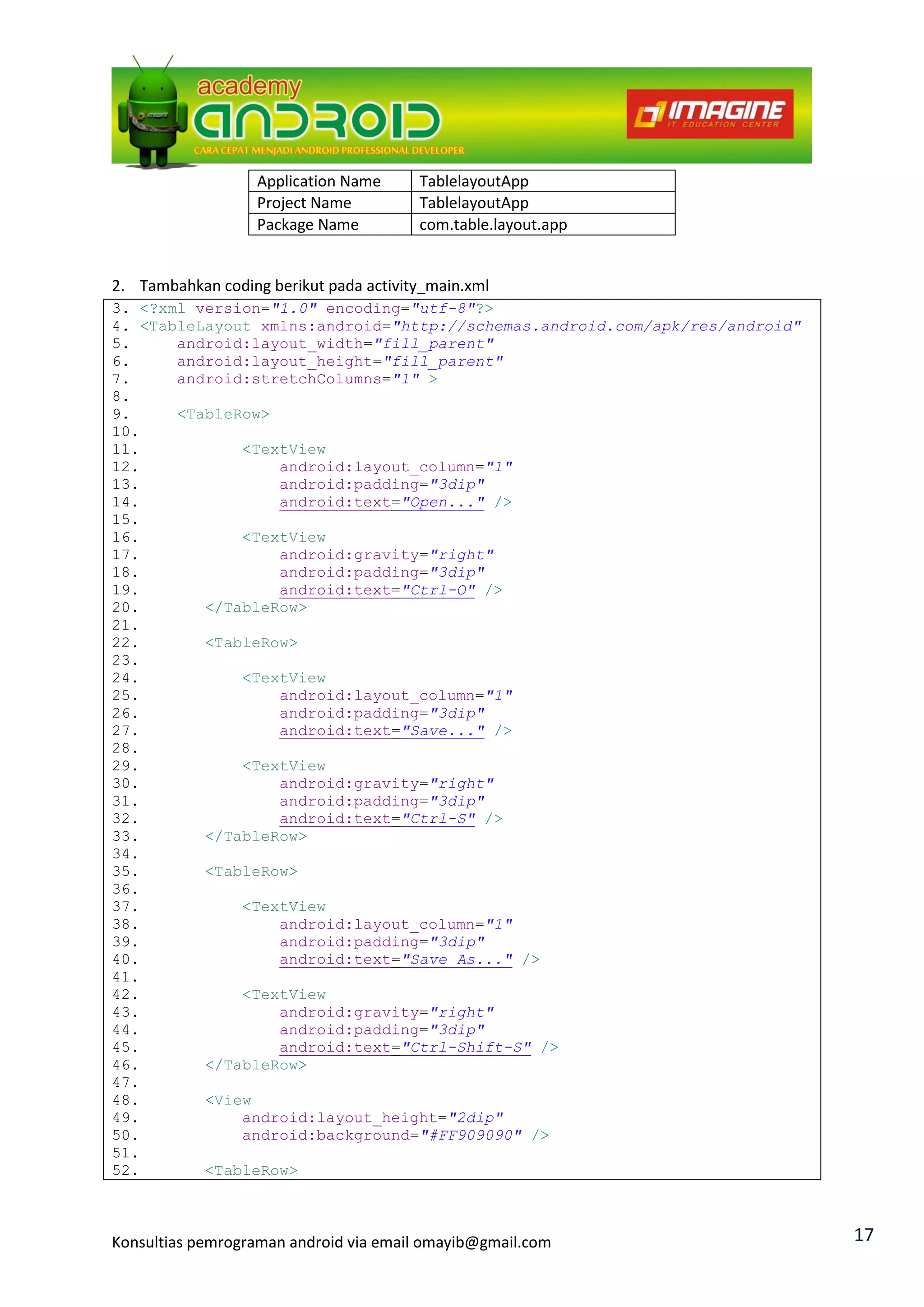Click the underlined 'android:text="Ctrl-O"' attribute
Screen dimensions: 924x1307
coord(377,590)
